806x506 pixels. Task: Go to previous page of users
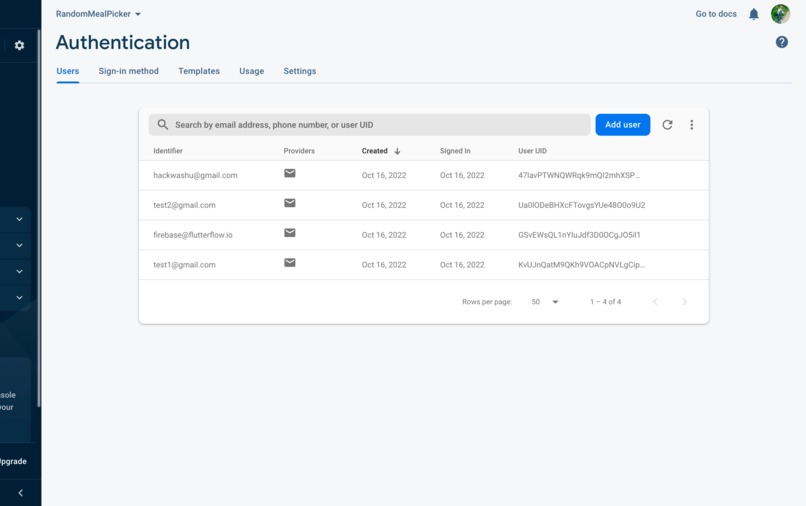[x=655, y=302]
